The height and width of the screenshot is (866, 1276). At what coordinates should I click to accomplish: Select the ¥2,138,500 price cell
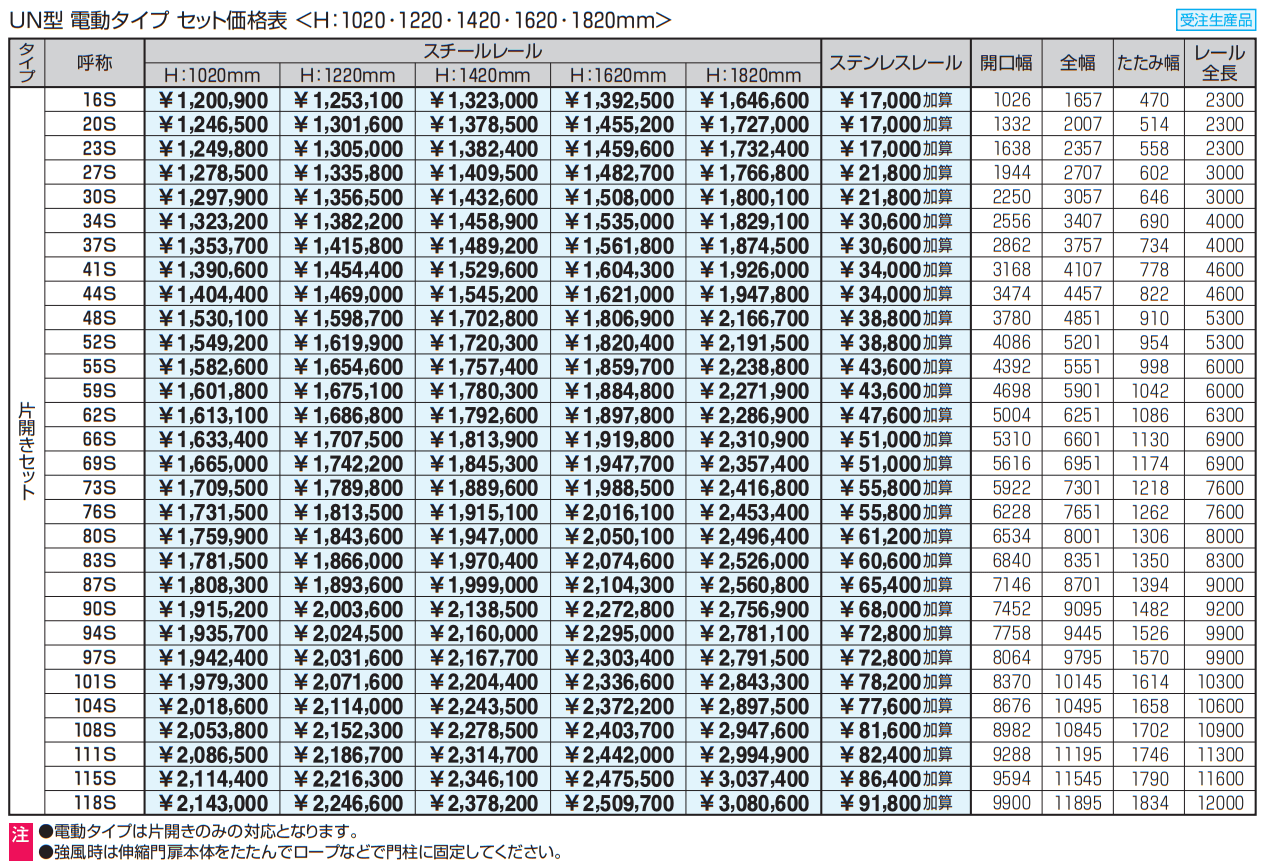[483, 609]
